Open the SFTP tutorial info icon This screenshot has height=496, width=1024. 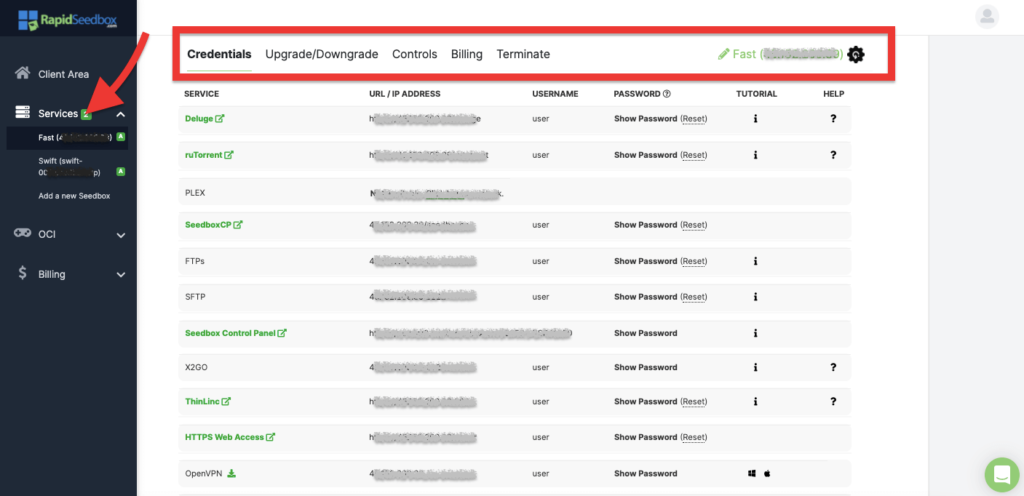point(756,297)
